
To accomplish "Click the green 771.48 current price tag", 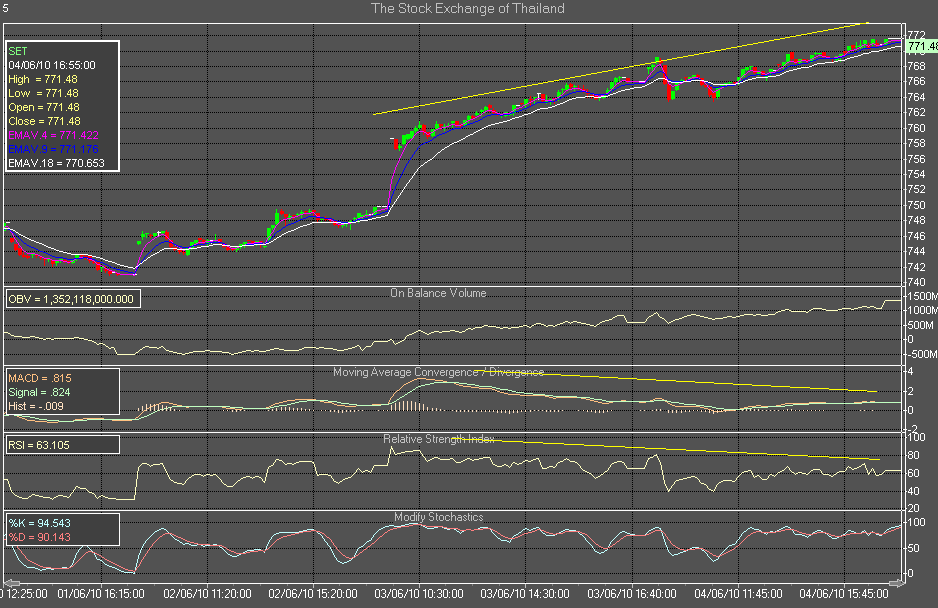I will pos(921,46).
